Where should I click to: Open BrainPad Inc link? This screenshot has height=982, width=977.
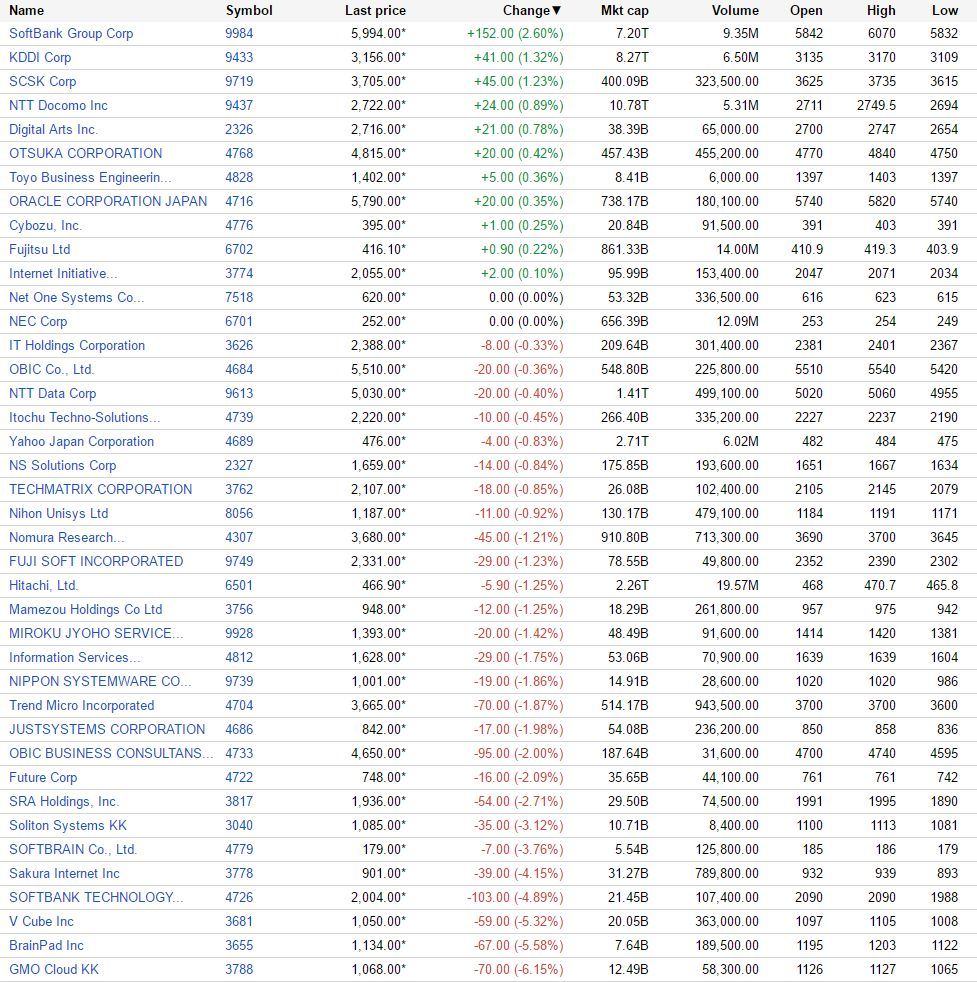point(46,946)
